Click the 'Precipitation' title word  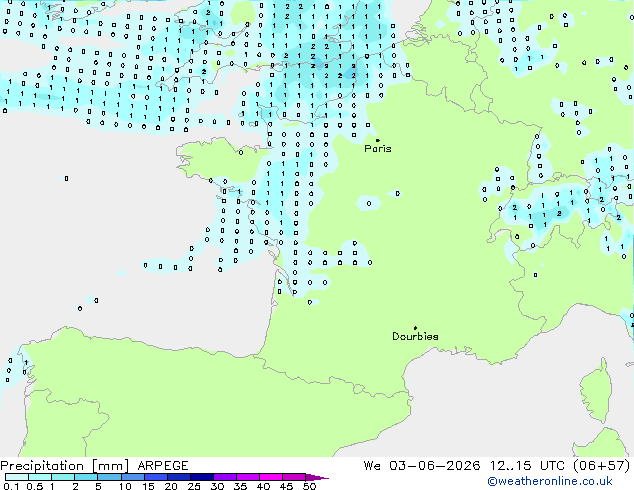pyautogui.click(x=42, y=466)
